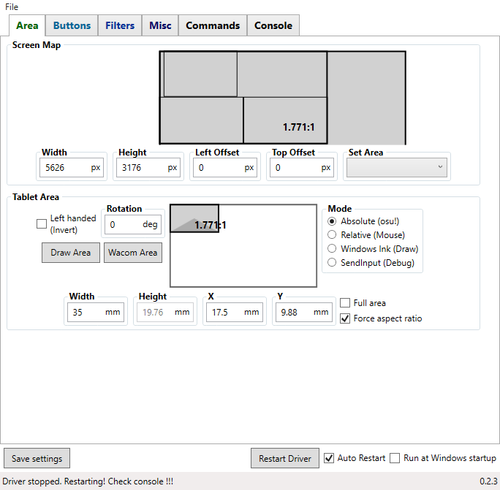Click the tall right monitor in screen map
Image resolution: width=500 pixels, height=490 pixels.
(x=366, y=98)
